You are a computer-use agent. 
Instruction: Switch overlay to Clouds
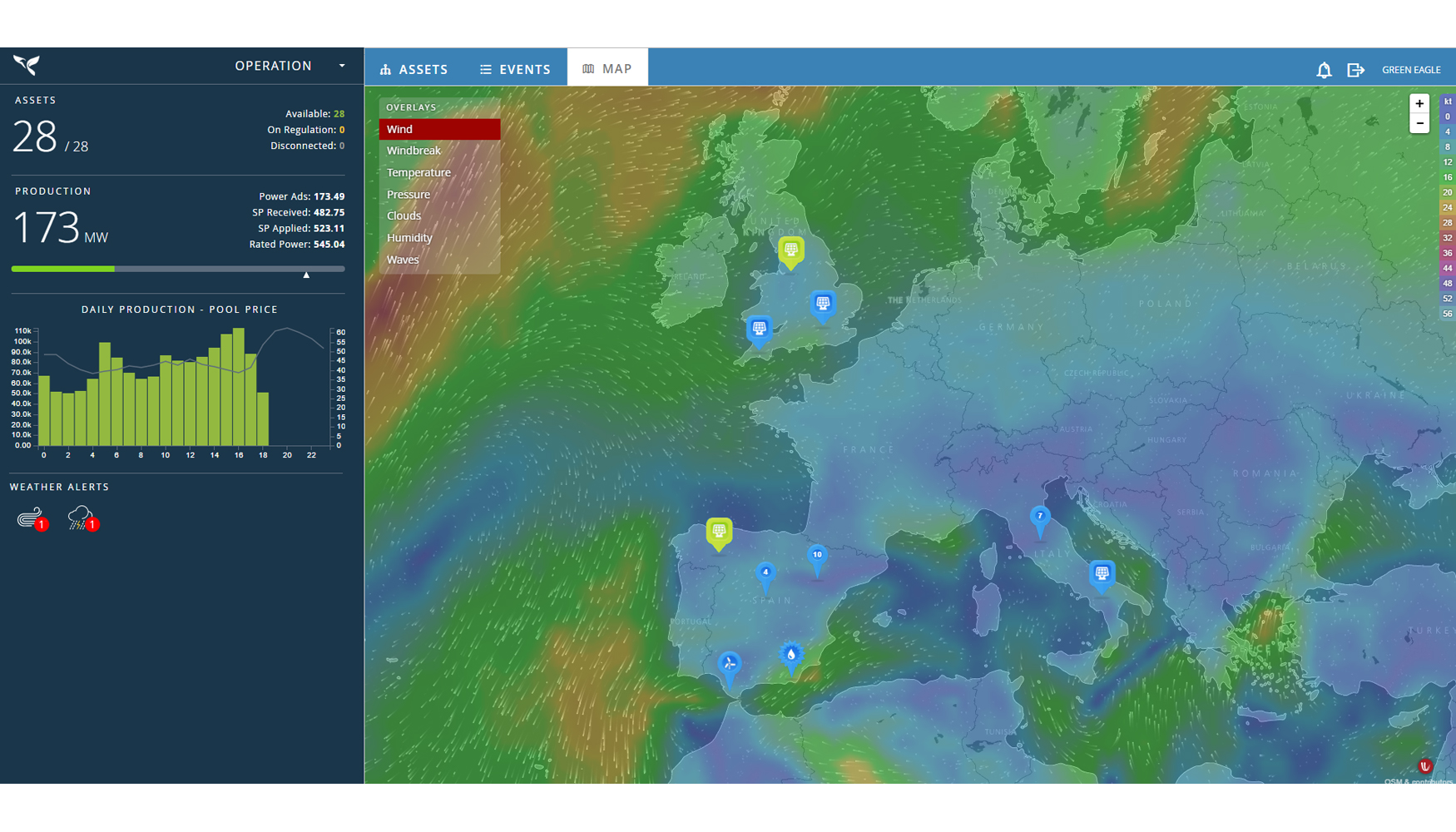pos(404,215)
